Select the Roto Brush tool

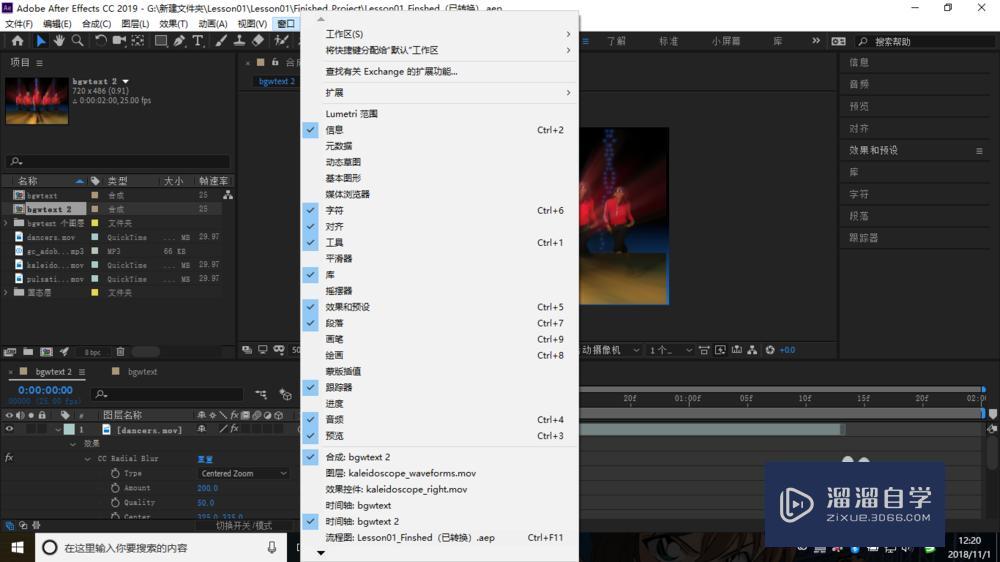tap(281, 41)
